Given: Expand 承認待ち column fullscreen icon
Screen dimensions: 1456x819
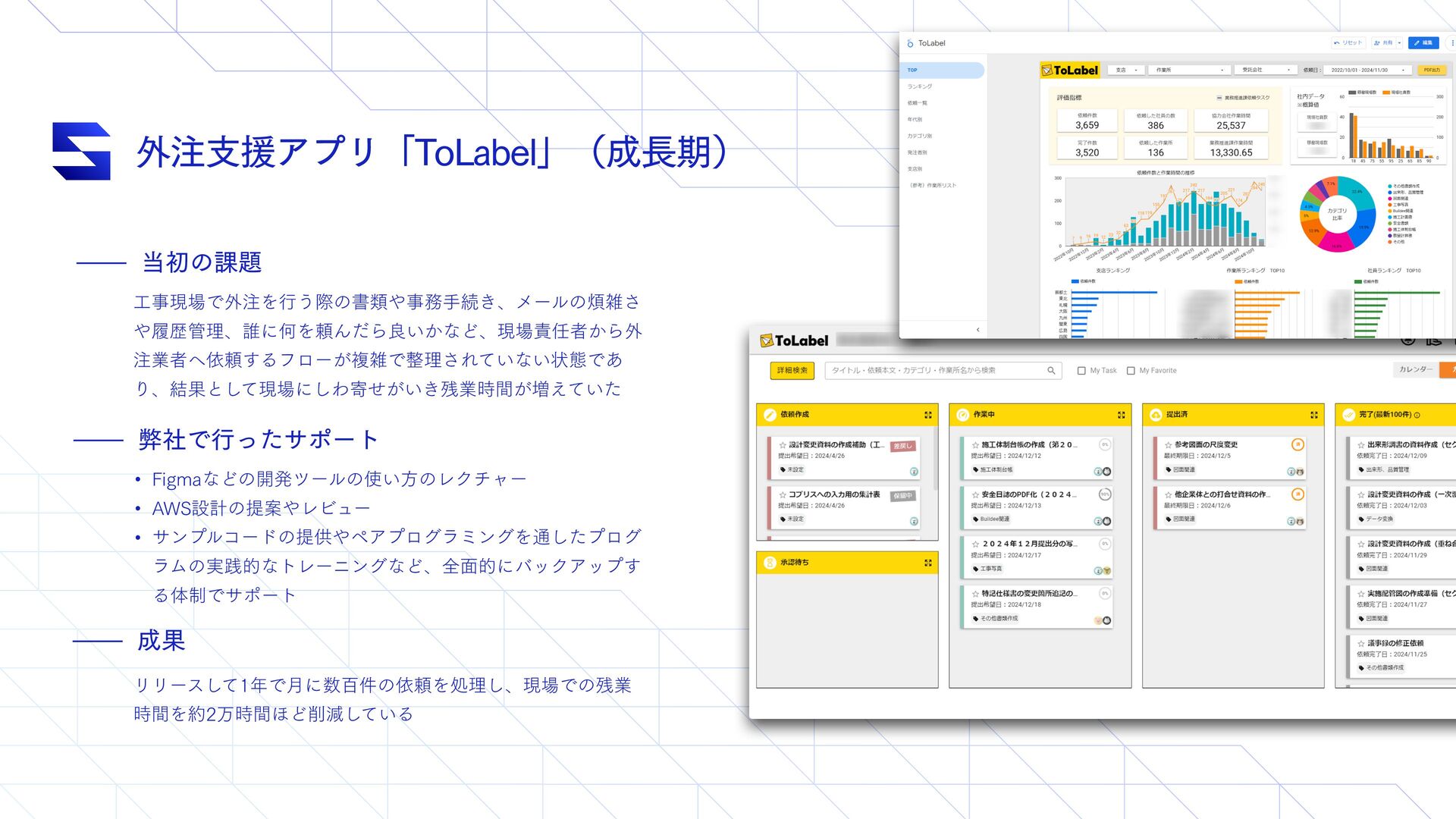Looking at the screenshot, I should pos(927,563).
